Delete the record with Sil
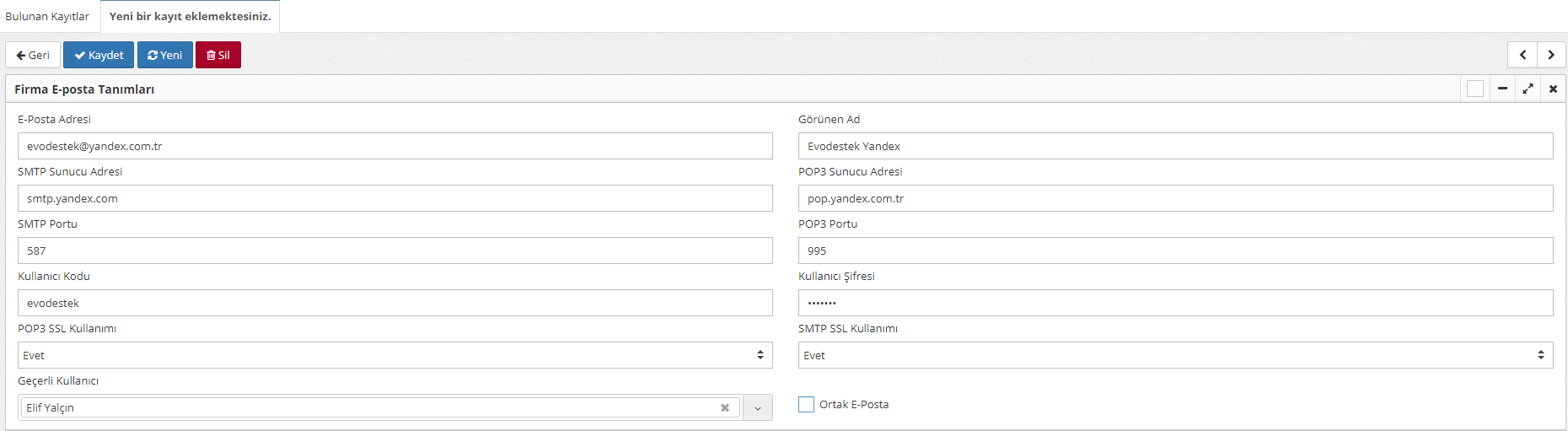 point(218,55)
